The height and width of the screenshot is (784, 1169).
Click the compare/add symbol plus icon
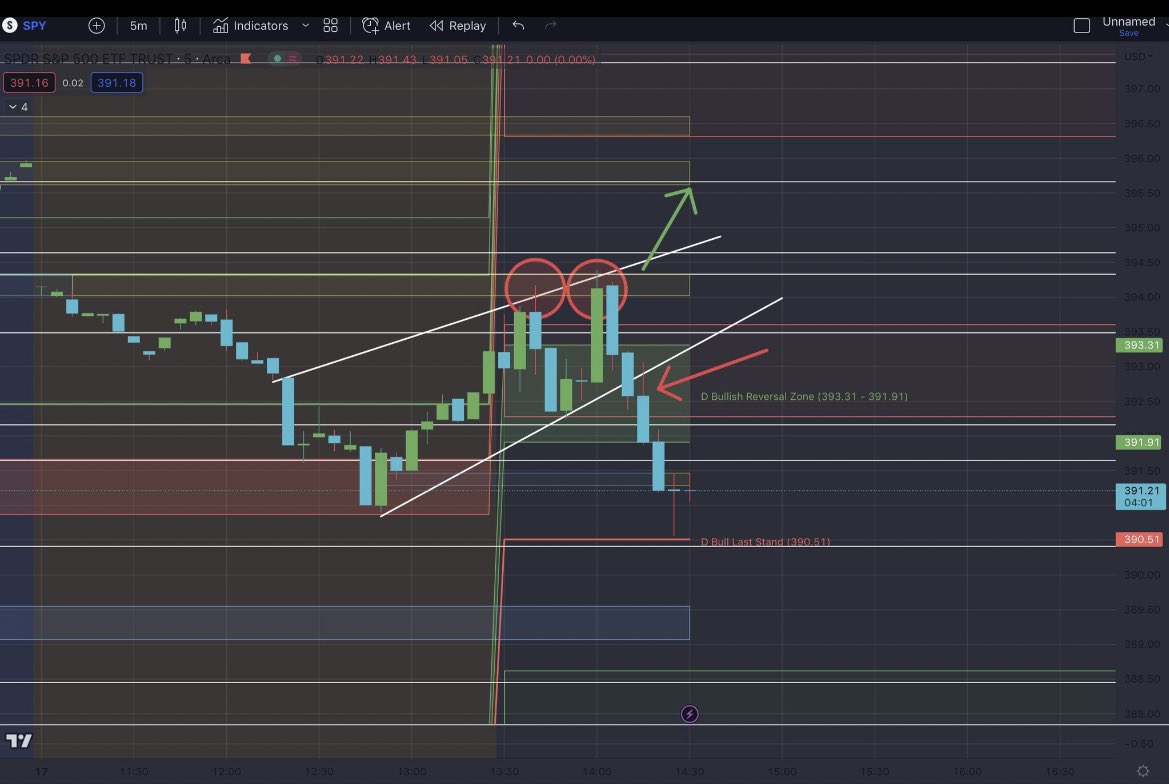(x=96, y=25)
